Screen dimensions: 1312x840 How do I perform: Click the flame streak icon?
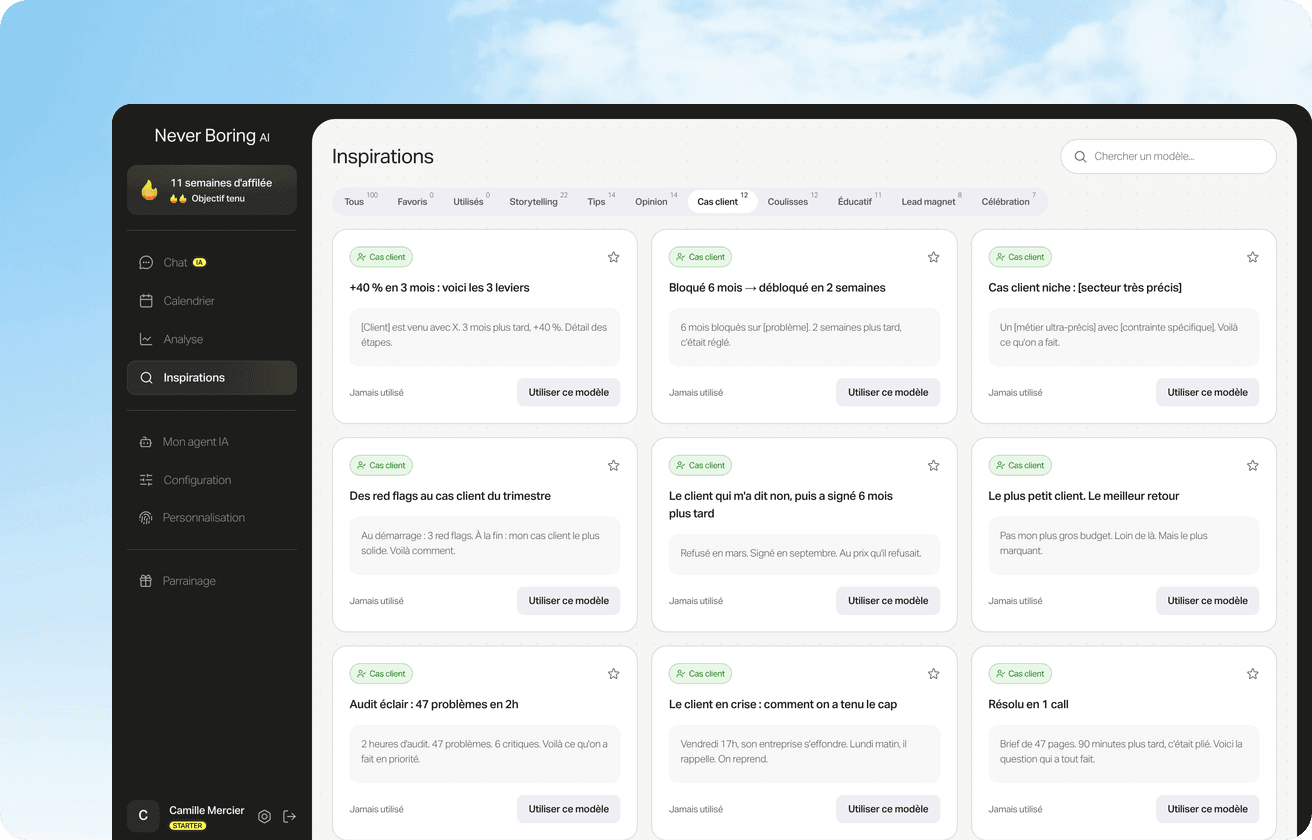(149, 190)
